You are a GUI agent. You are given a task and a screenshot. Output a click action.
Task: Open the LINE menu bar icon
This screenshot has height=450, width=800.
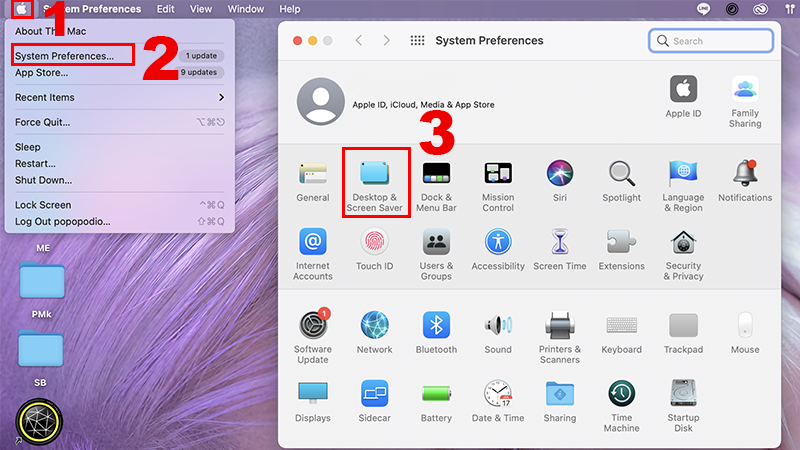pyautogui.click(x=703, y=9)
